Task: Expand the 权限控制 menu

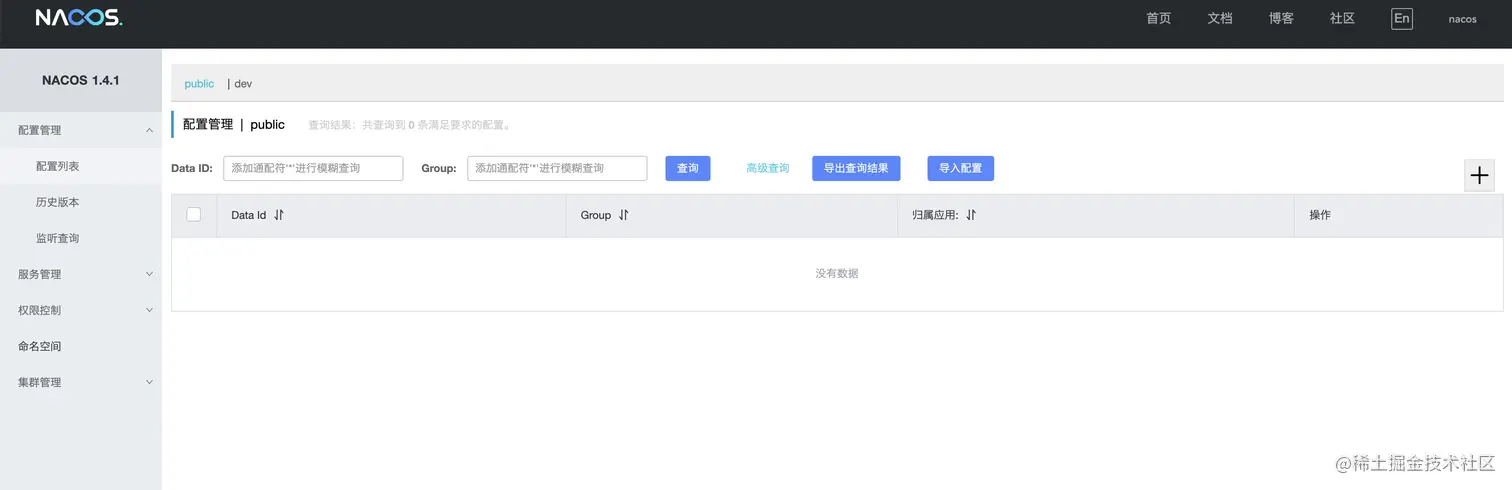Action: pyautogui.click(x=81, y=310)
